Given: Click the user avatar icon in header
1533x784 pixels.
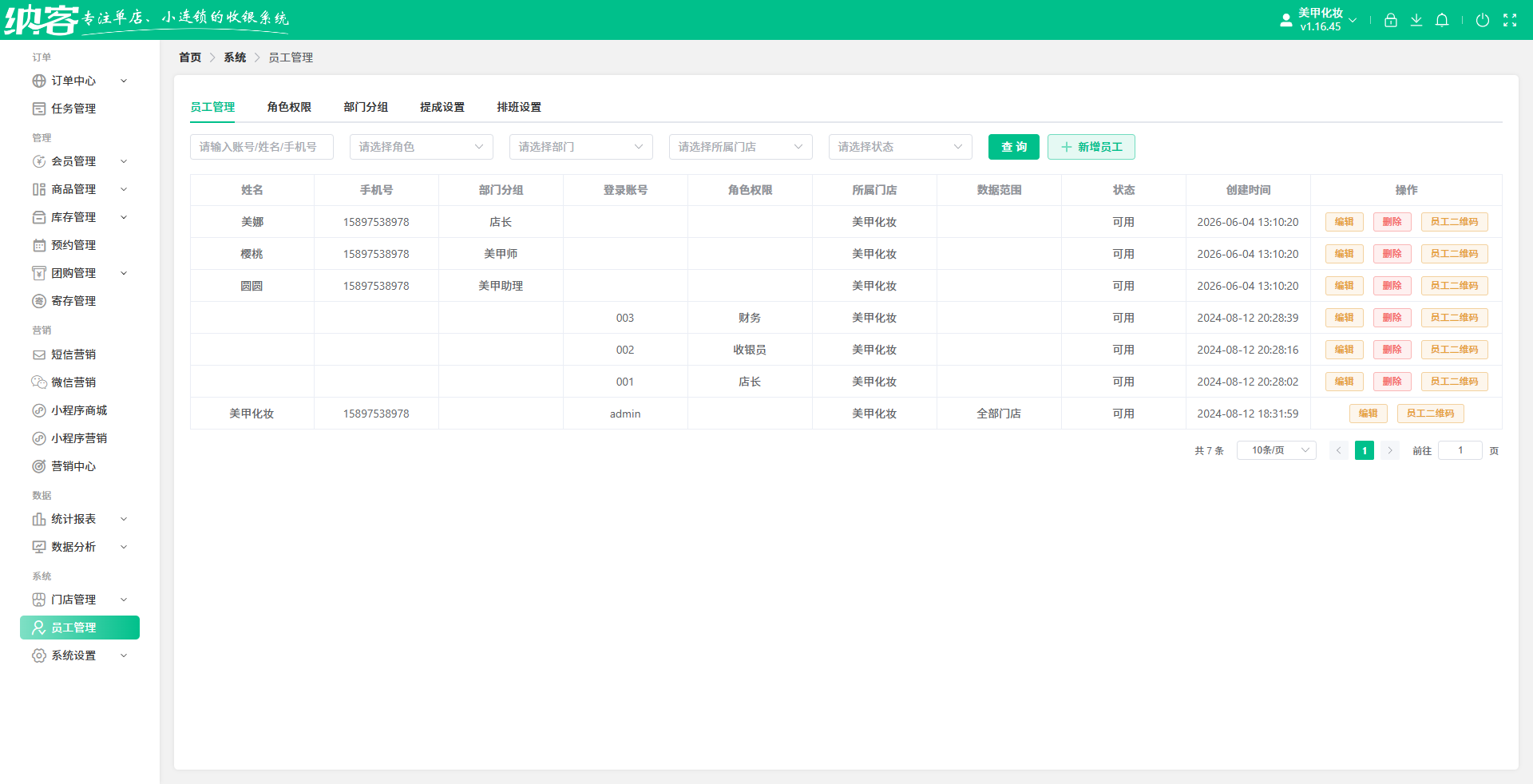Looking at the screenshot, I should tap(1285, 20).
